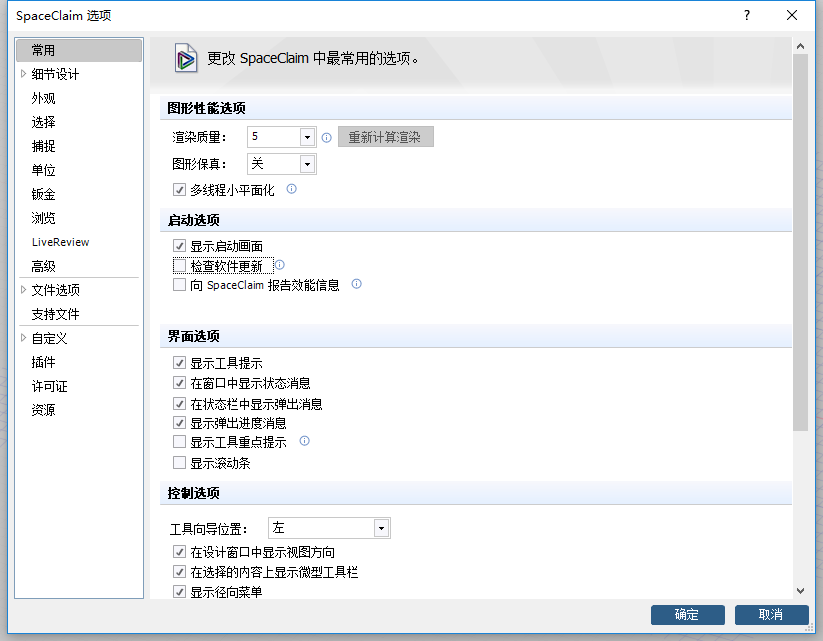The width and height of the screenshot is (823, 641).
Task: Open the 渲染质量 dropdown
Action: [x=307, y=137]
